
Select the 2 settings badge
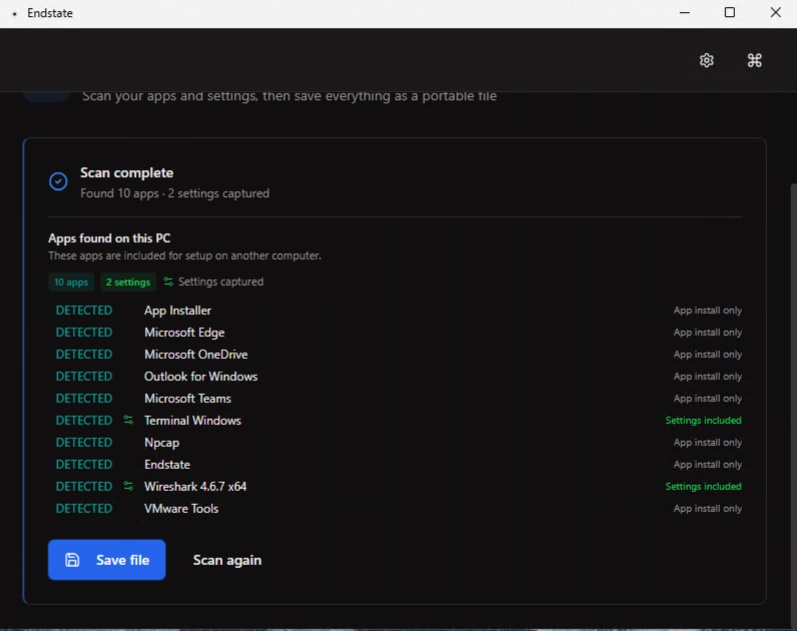[128, 282]
